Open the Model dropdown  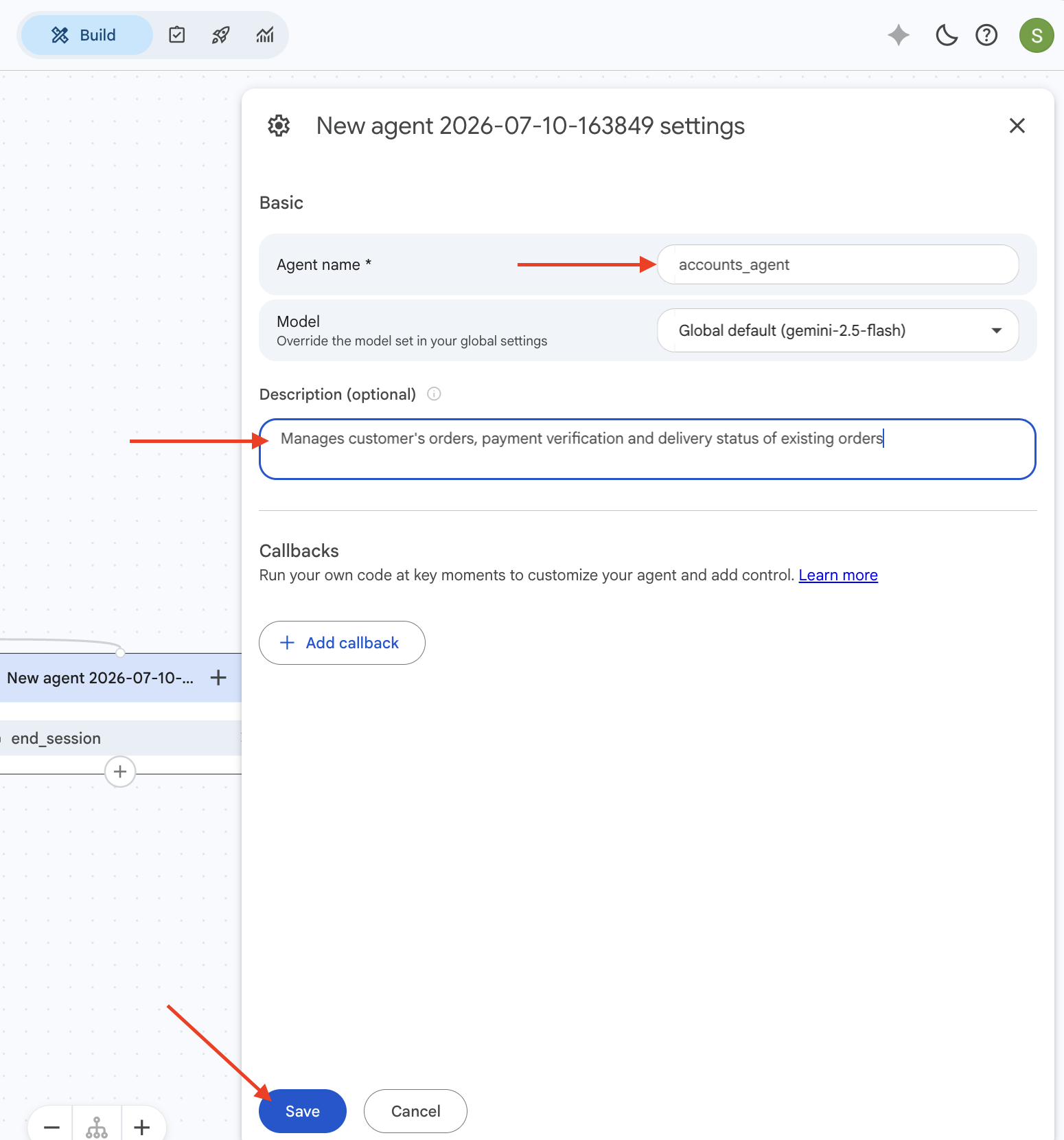(837, 330)
